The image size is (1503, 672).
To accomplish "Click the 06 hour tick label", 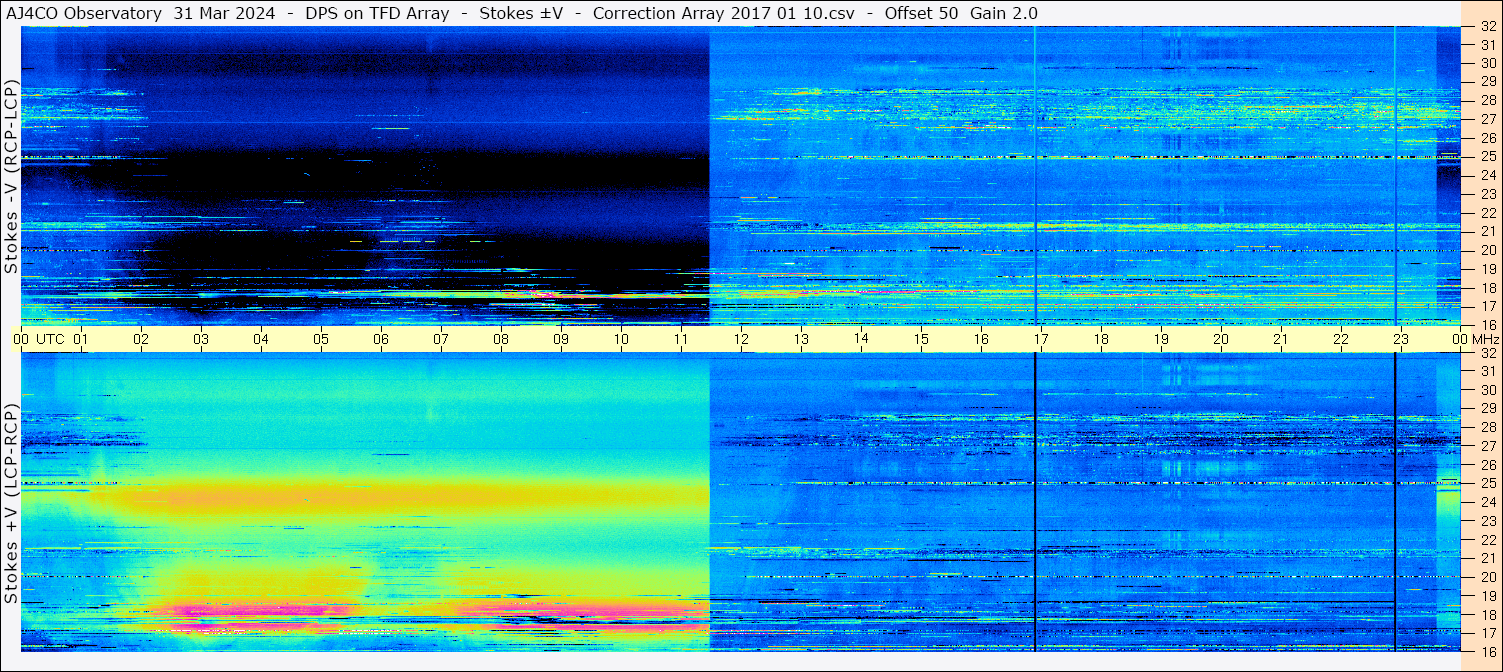I will (381, 339).
